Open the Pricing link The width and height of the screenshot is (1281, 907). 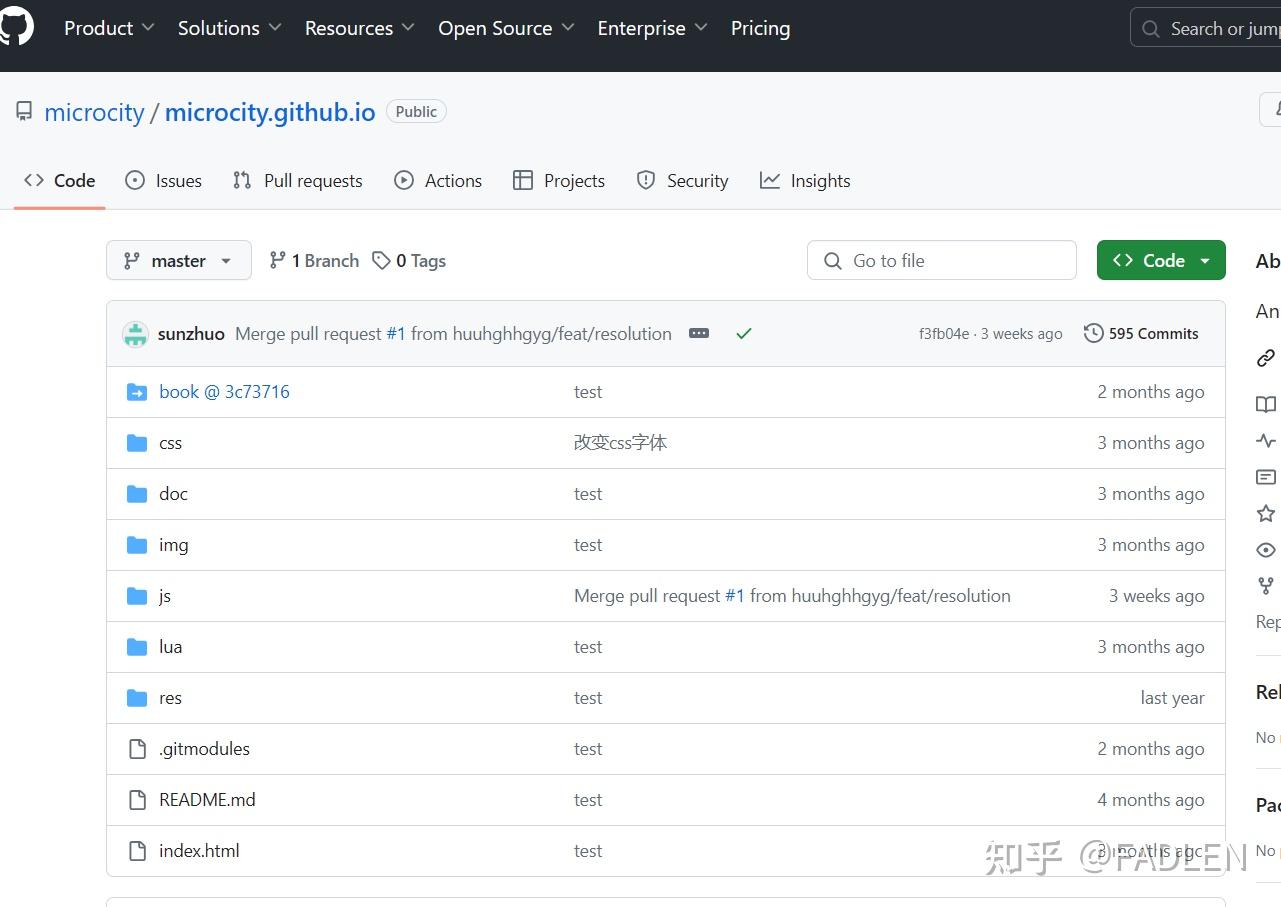point(760,28)
